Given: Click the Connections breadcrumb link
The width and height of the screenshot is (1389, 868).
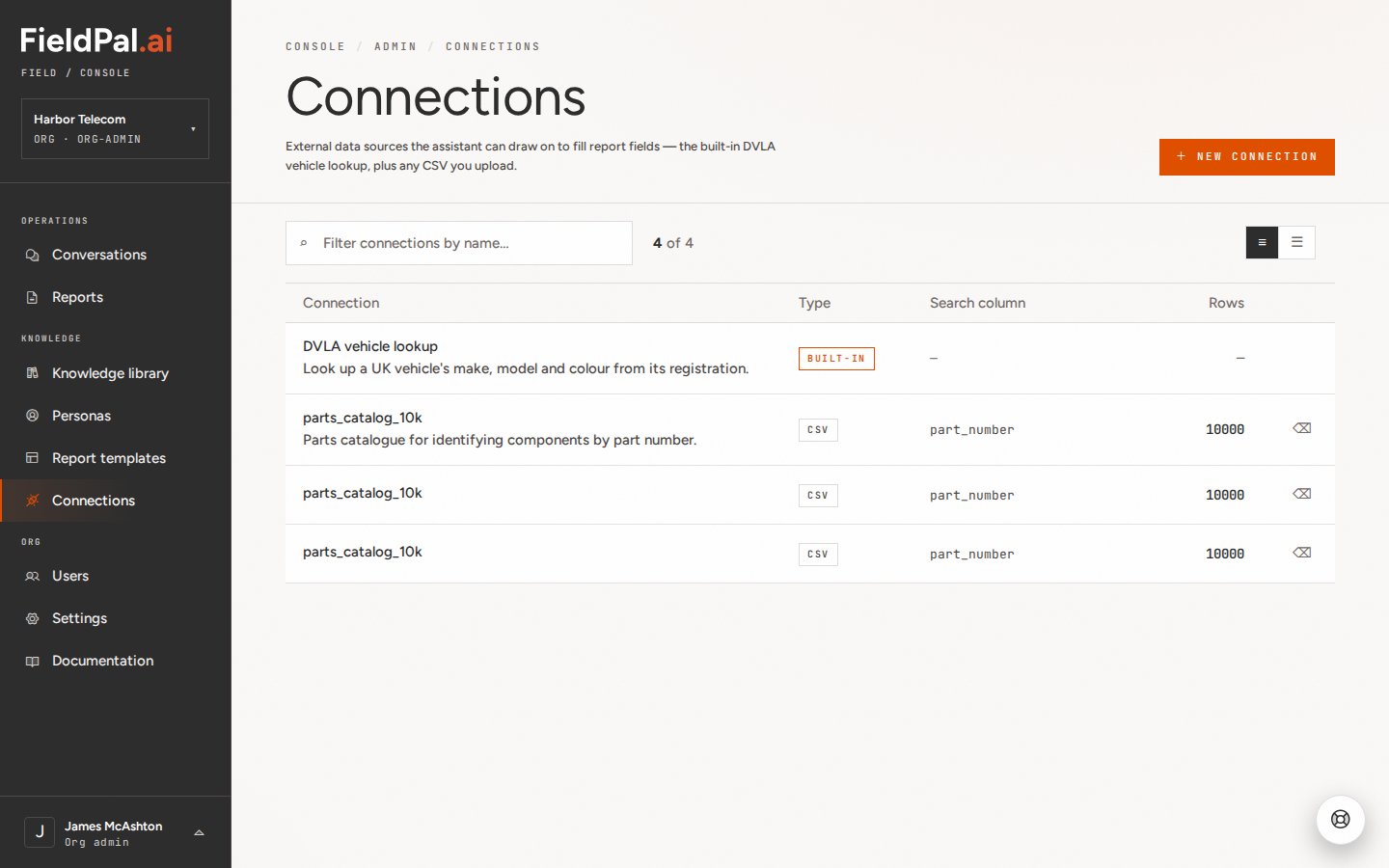Looking at the screenshot, I should coord(493,46).
